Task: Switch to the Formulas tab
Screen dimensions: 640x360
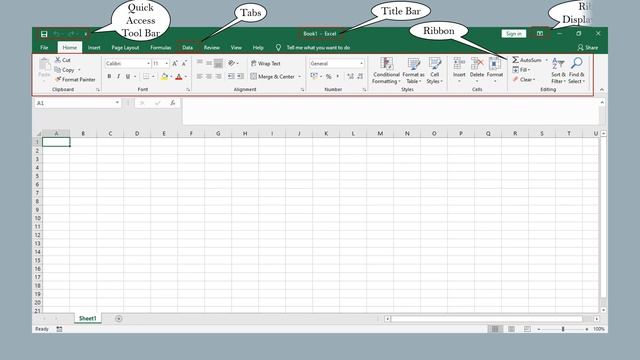Action: tap(160, 47)
